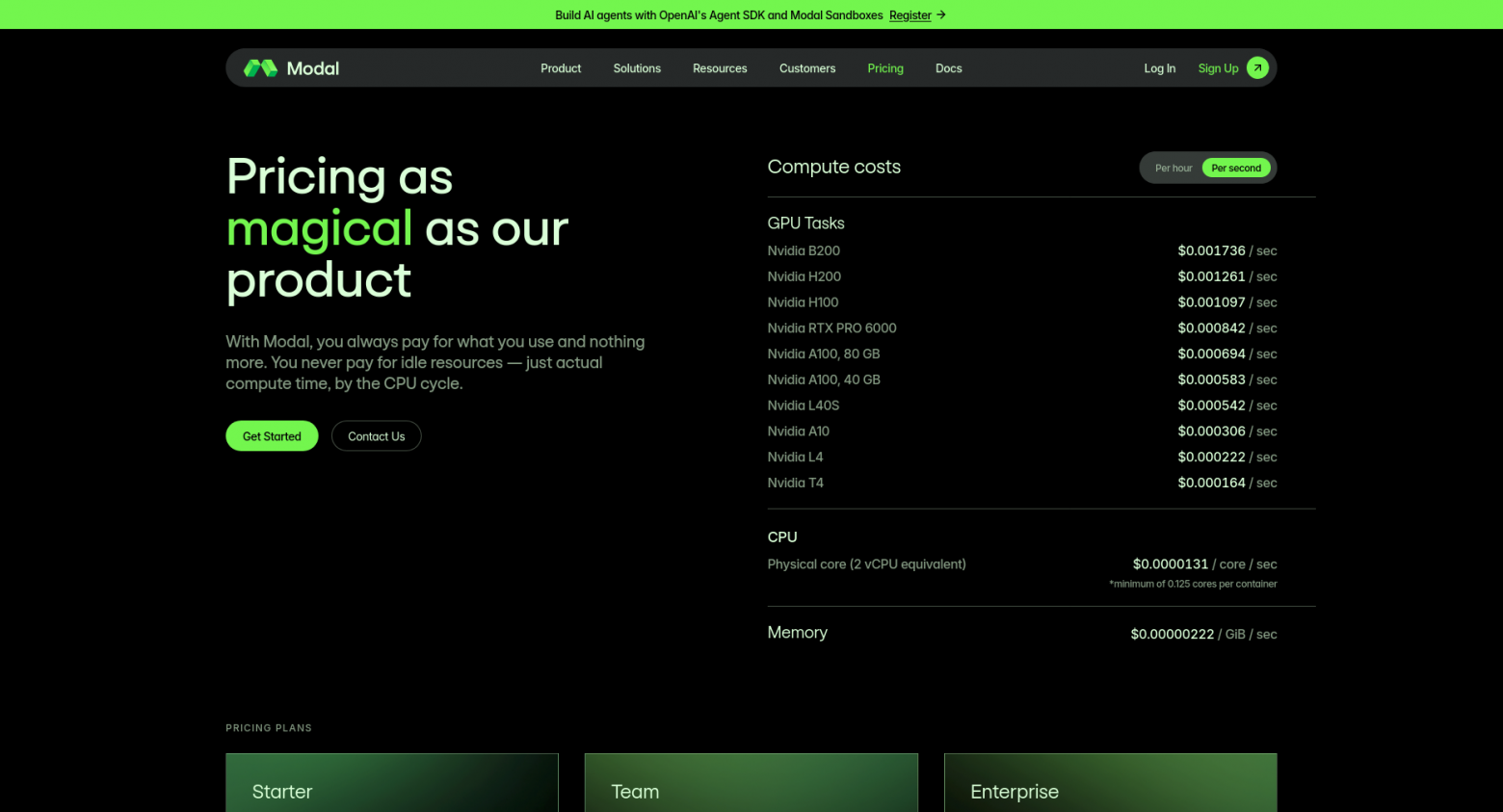The image size is (1503, 812).
Task: Click the $0.001261 / sec price
Action: pyautogui.click(x=1227, y=277)
